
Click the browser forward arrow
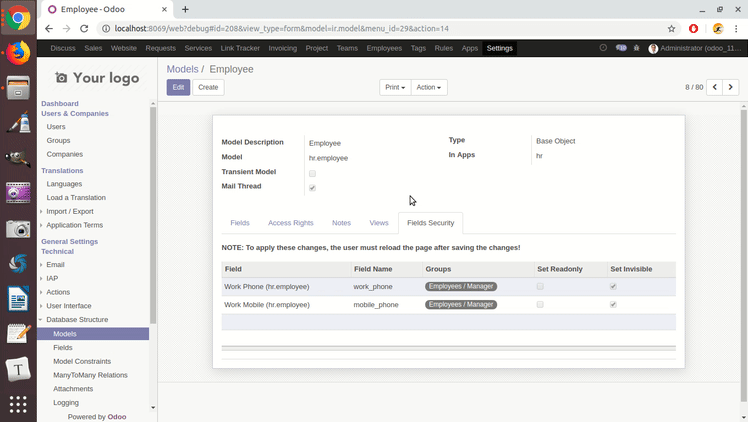[66, 29]
